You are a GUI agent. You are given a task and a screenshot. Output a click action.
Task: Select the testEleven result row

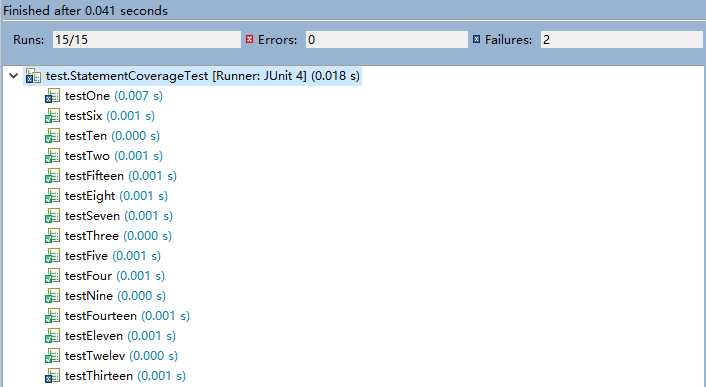tap(110, 336)
